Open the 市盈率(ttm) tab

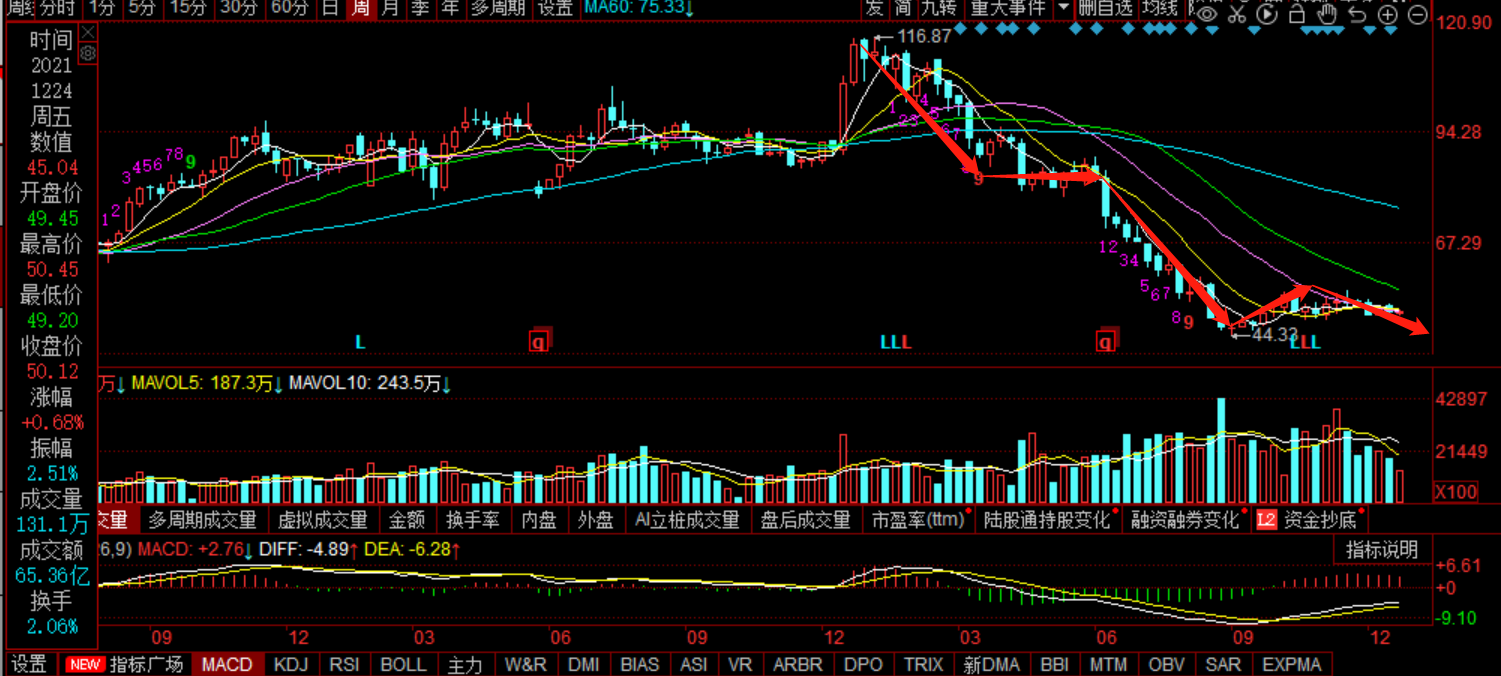[918, 520]
